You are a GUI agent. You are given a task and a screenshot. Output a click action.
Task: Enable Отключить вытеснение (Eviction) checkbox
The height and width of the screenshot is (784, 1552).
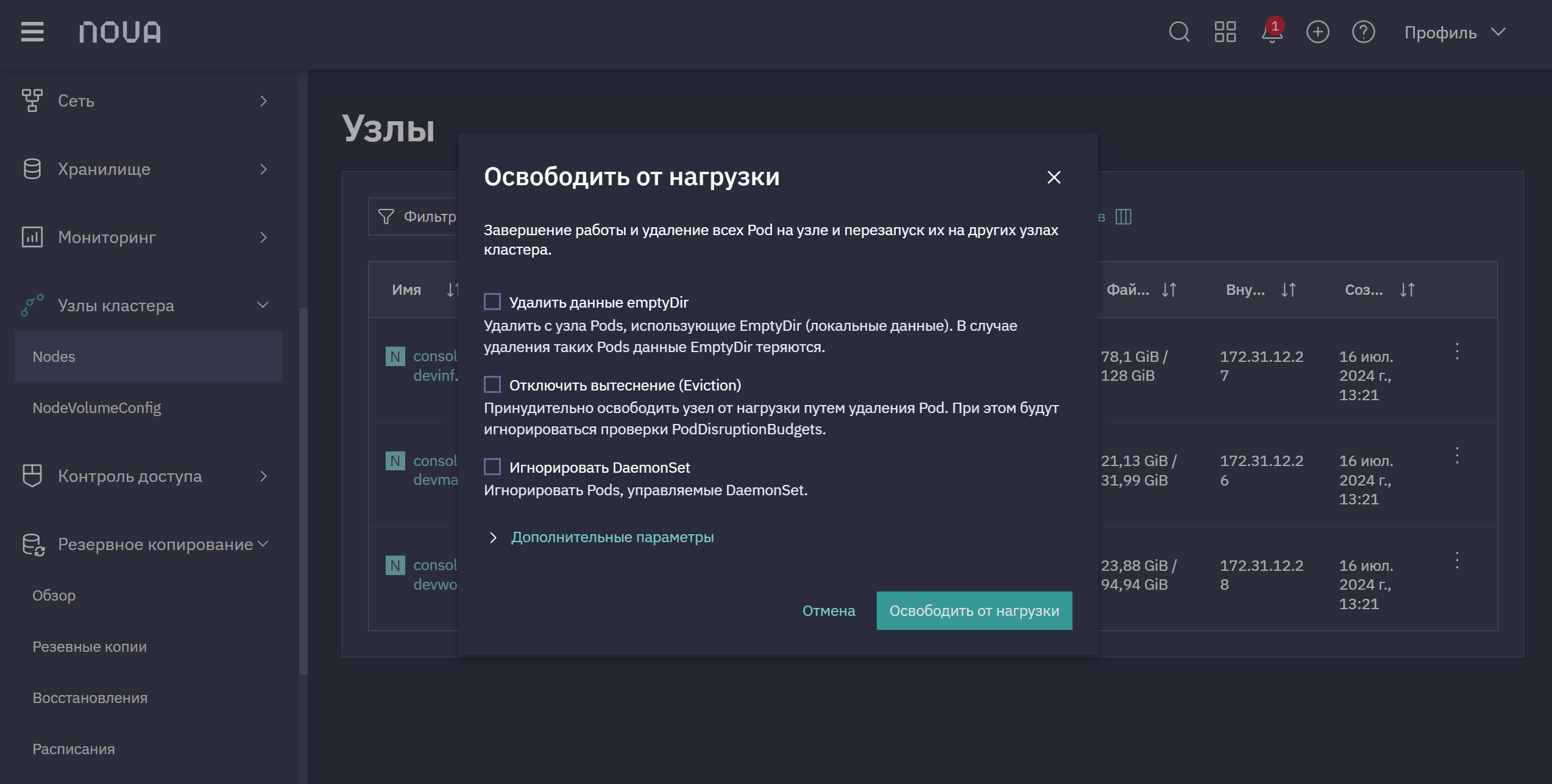492,384
